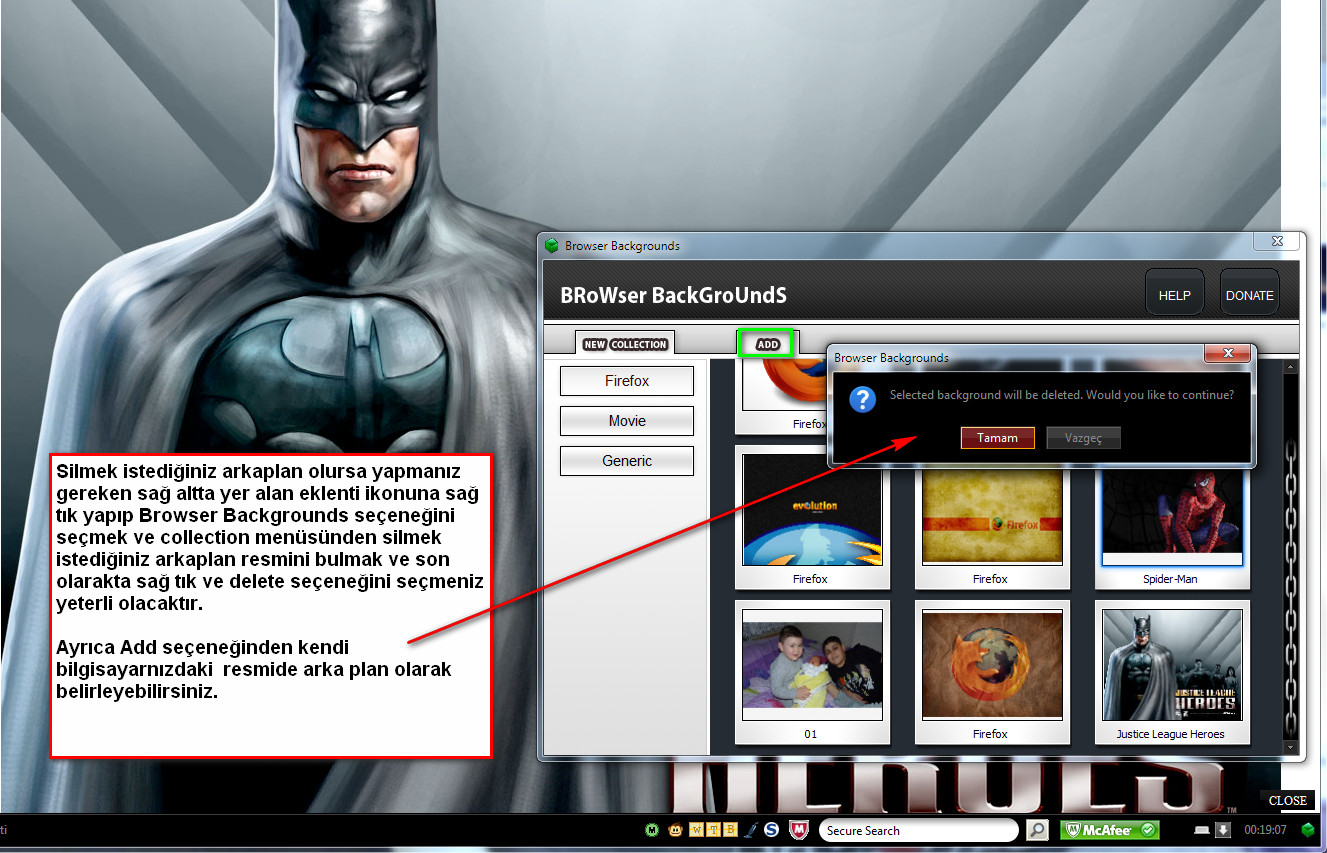
Task: Select the 01 family photo thumbnail
Action: 812,665
